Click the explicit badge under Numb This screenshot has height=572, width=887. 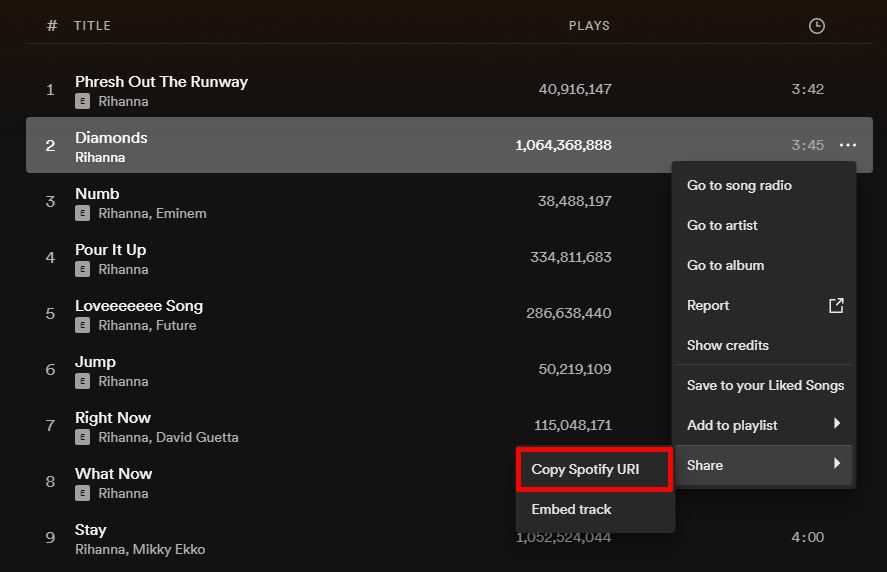tap(82, 213)
